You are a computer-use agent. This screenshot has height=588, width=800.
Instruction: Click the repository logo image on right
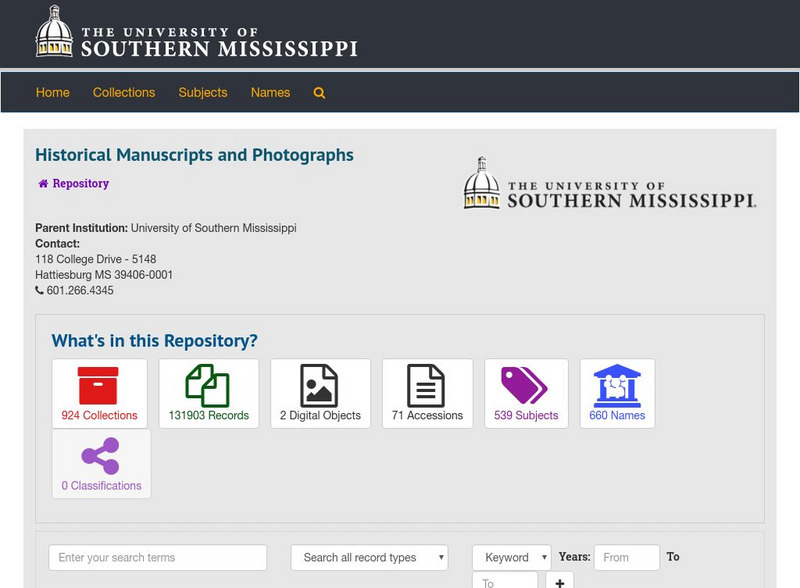click(610, 184)
